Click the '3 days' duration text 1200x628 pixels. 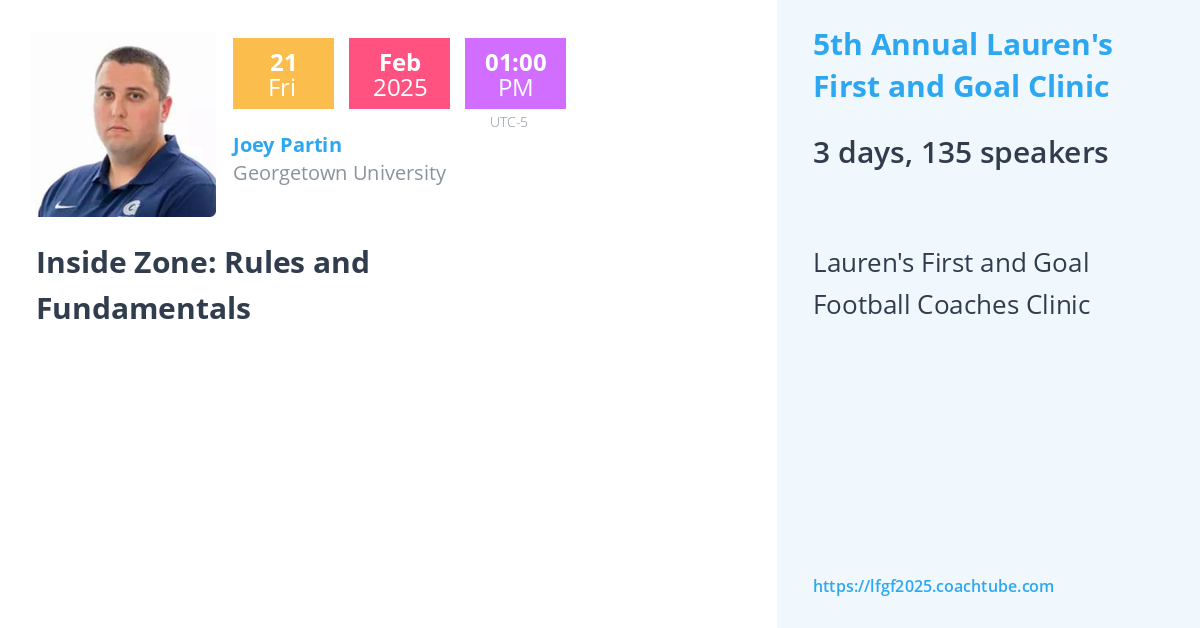point(861,153)
